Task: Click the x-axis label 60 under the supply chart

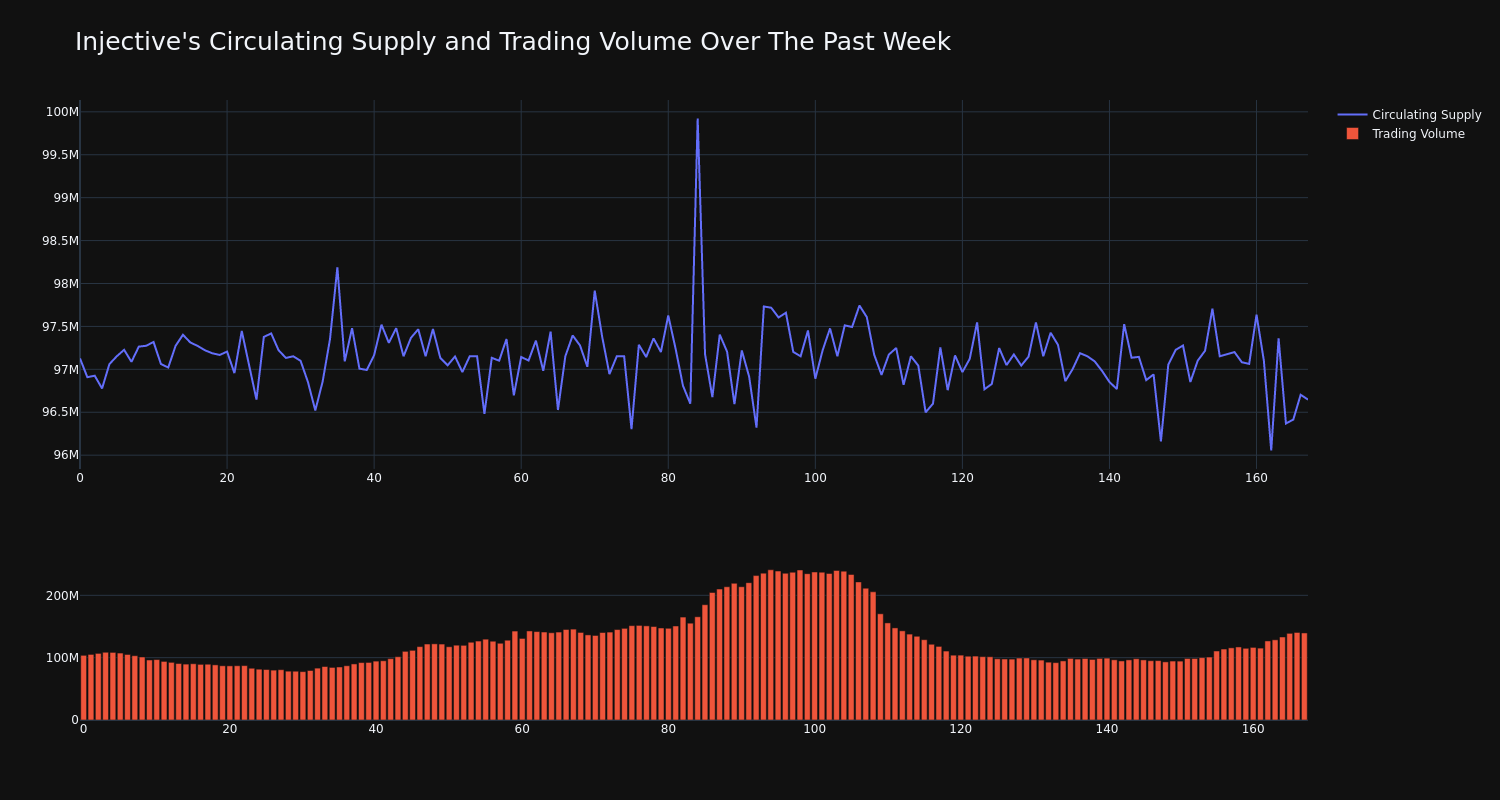Action: (521, 478)
